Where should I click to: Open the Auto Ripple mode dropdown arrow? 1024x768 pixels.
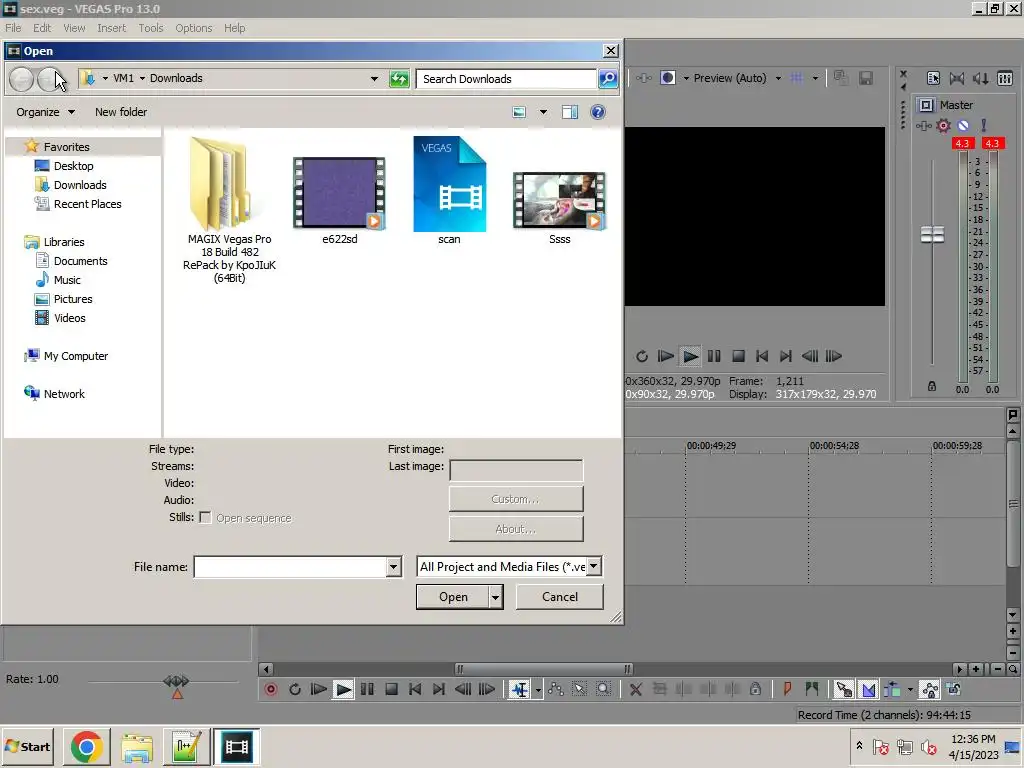click(x=910, y=690)
